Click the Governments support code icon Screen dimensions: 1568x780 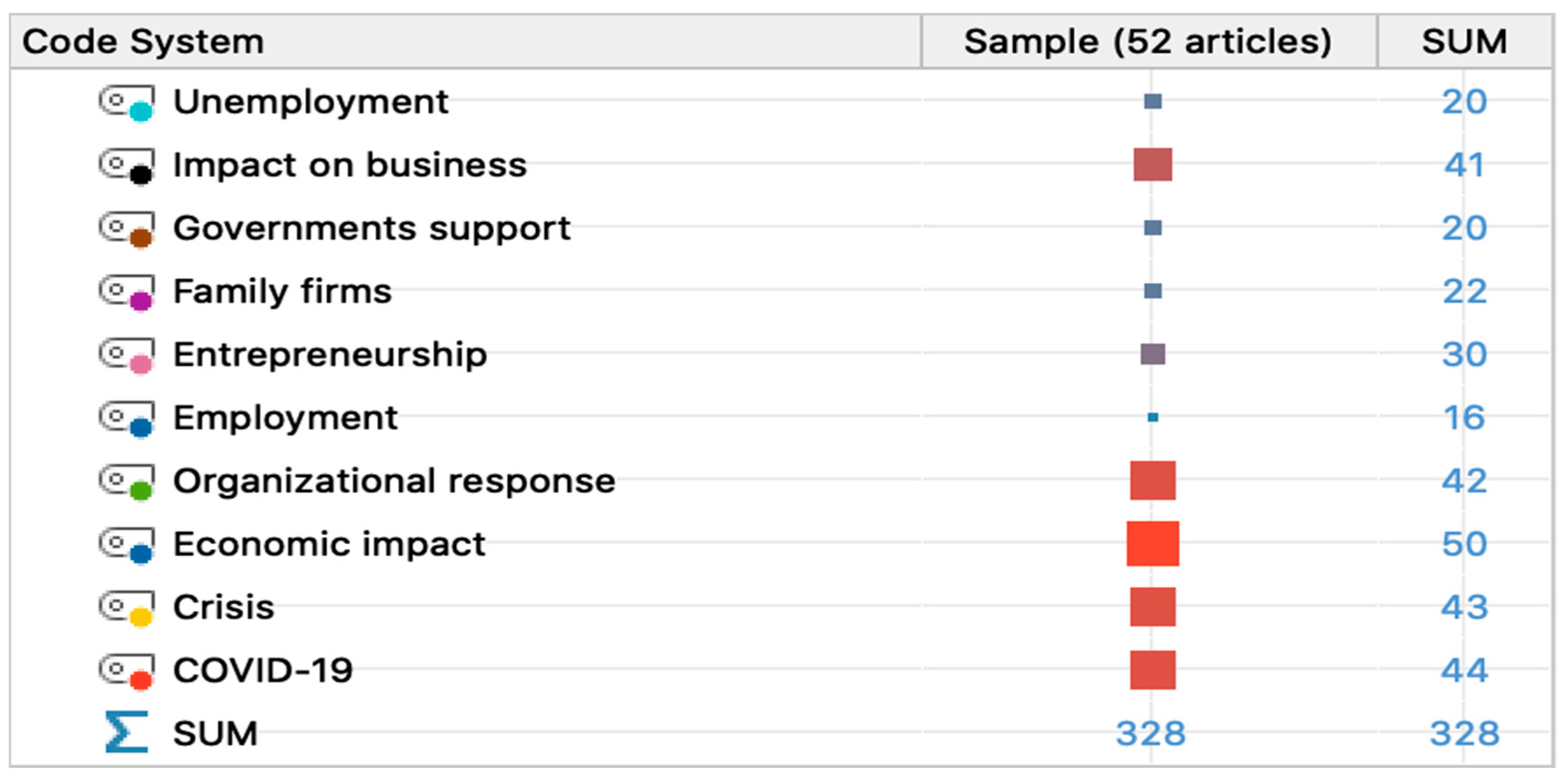127,230
